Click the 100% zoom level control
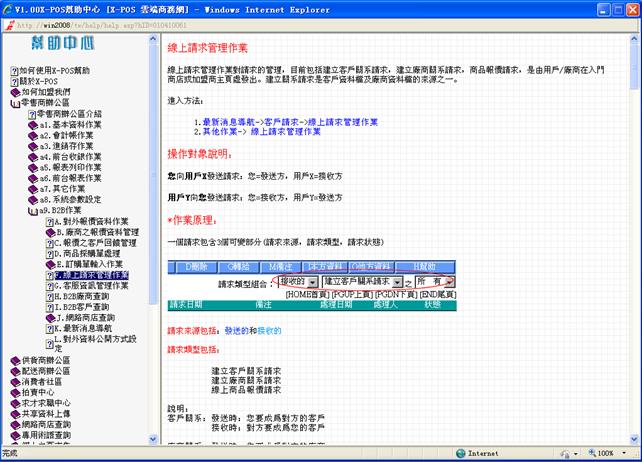Image resolution: width=642 pixels, height=462 pixels. (x=607, y=454)
